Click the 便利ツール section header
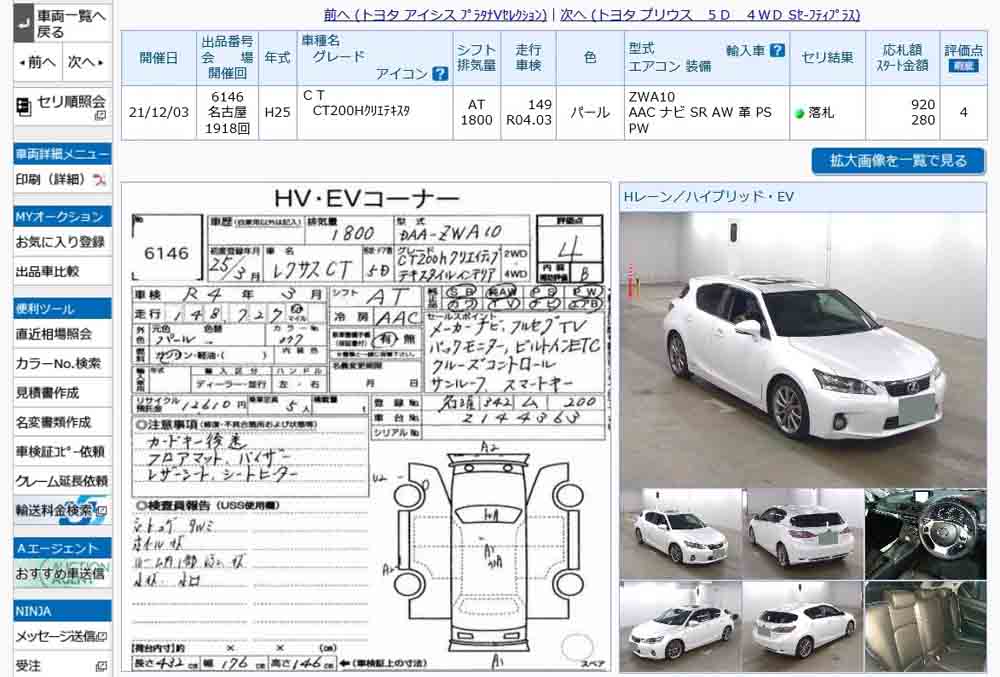1000x677 pixels. click(x=62, y=309)
